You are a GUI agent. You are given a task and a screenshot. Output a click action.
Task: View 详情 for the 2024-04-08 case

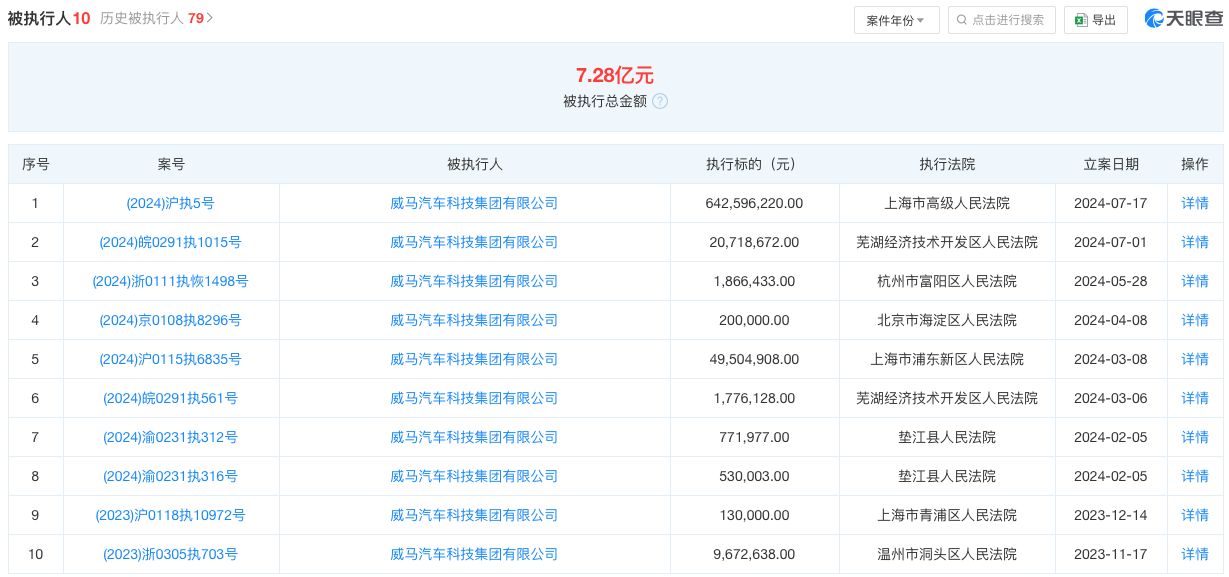click(x=1195, y=320)
